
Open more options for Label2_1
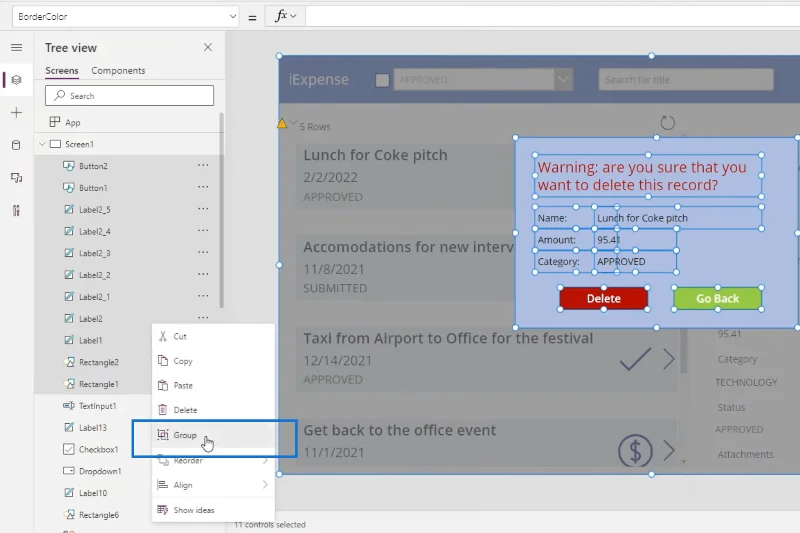tap(203, 296)
